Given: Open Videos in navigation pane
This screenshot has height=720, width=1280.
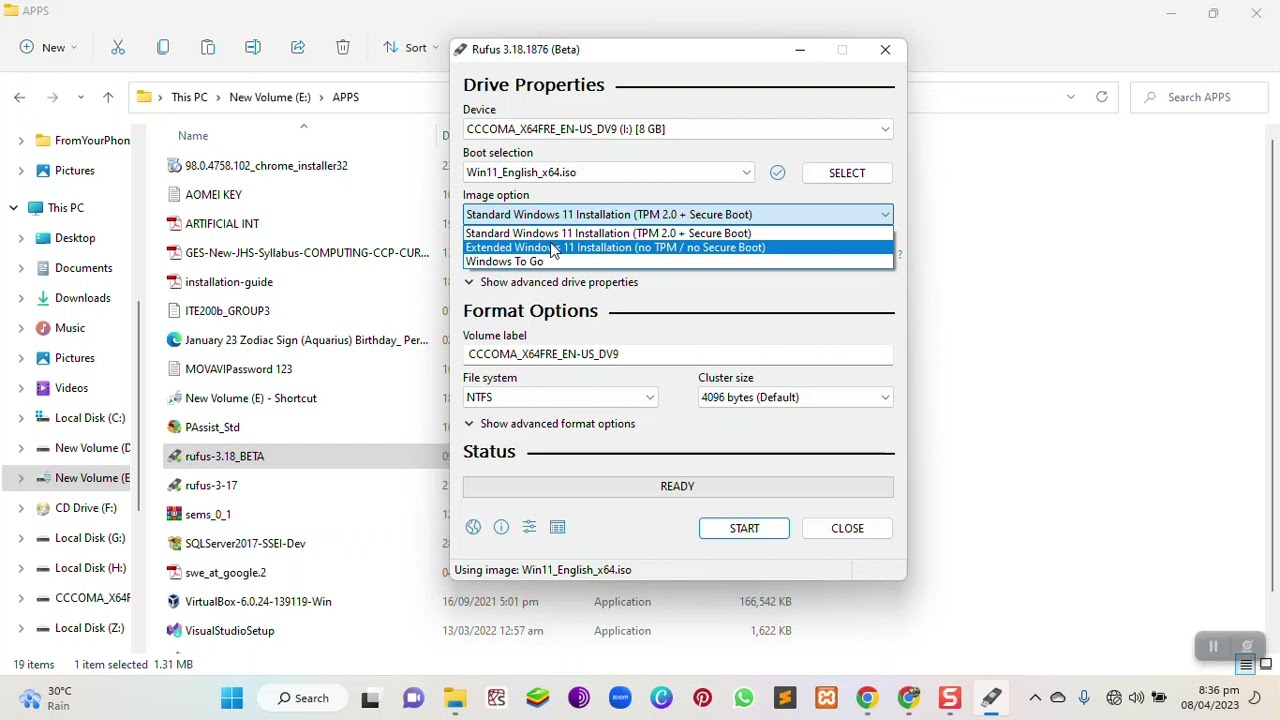Looking at the screenshot, I should 71,388.
